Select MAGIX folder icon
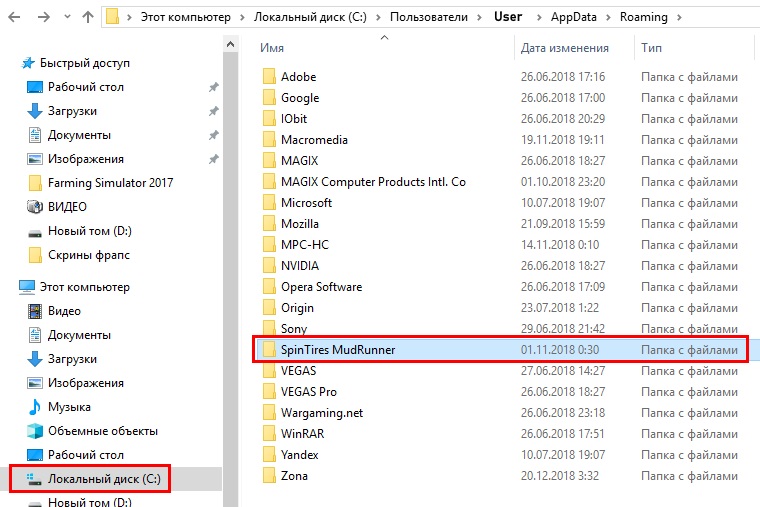The width and height of the screenshot is (760, 507). pyautogui.click(x=269, y=160)
